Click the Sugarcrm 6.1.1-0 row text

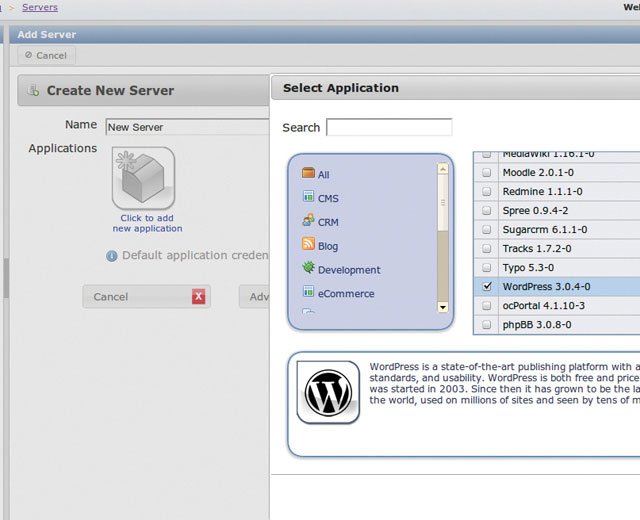(x=545, y=230)
